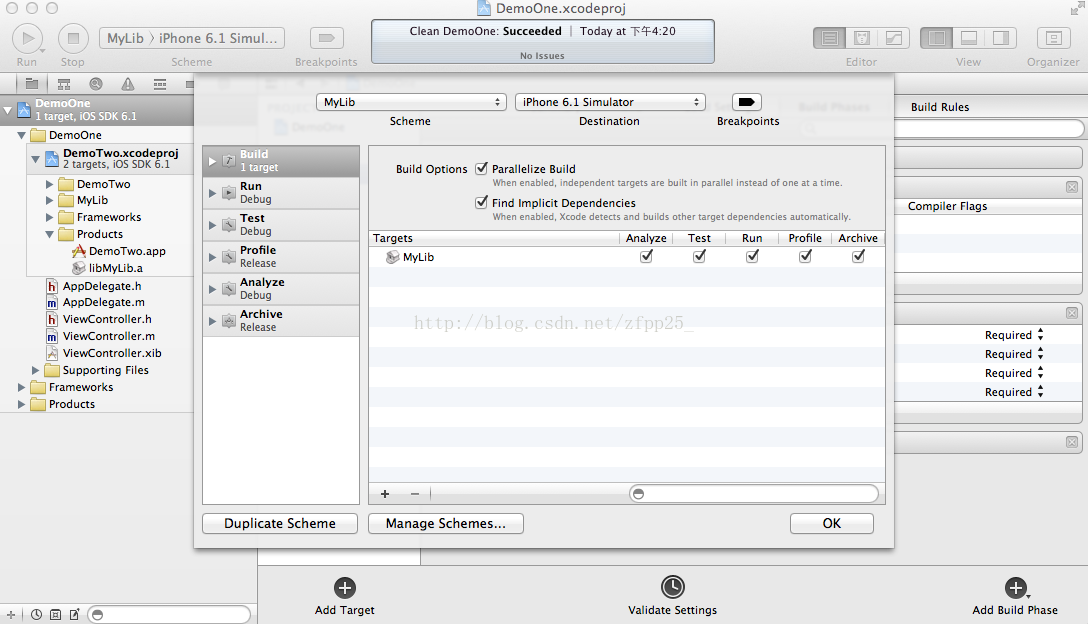Expand the Supporting Files folder
Viewport: 1088px width, 624px height.
[x=35, y=371]
